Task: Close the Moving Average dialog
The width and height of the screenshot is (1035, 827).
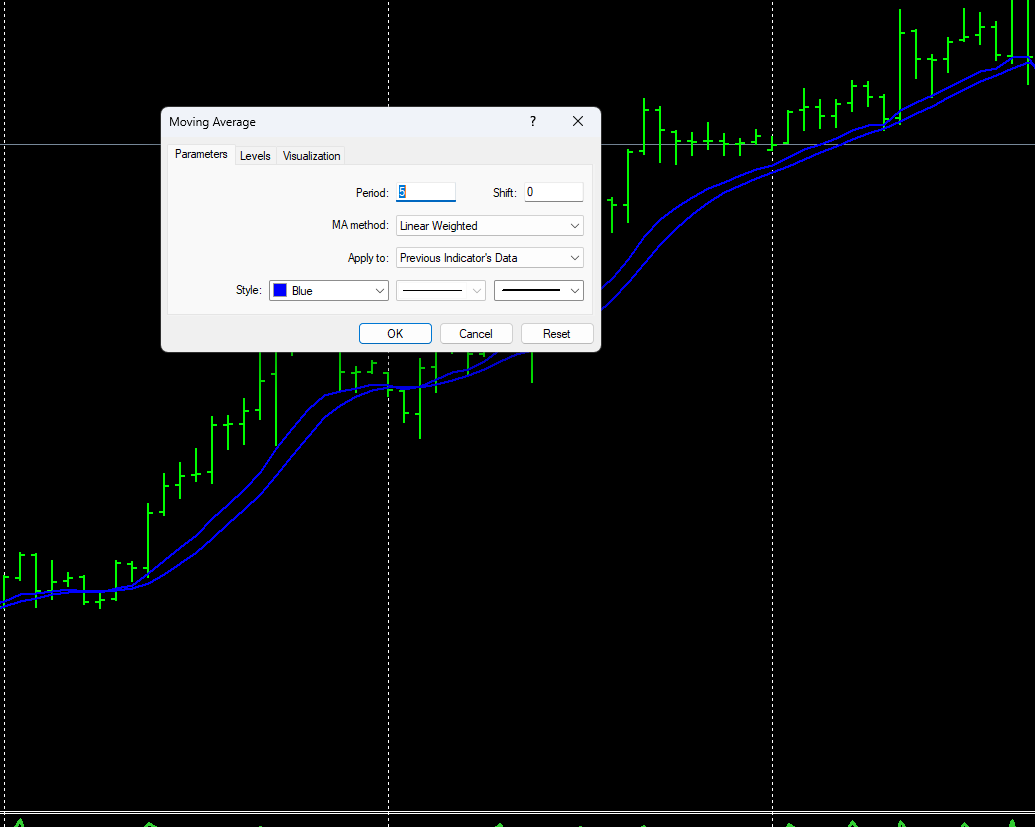Action: [x=578, y=121]
